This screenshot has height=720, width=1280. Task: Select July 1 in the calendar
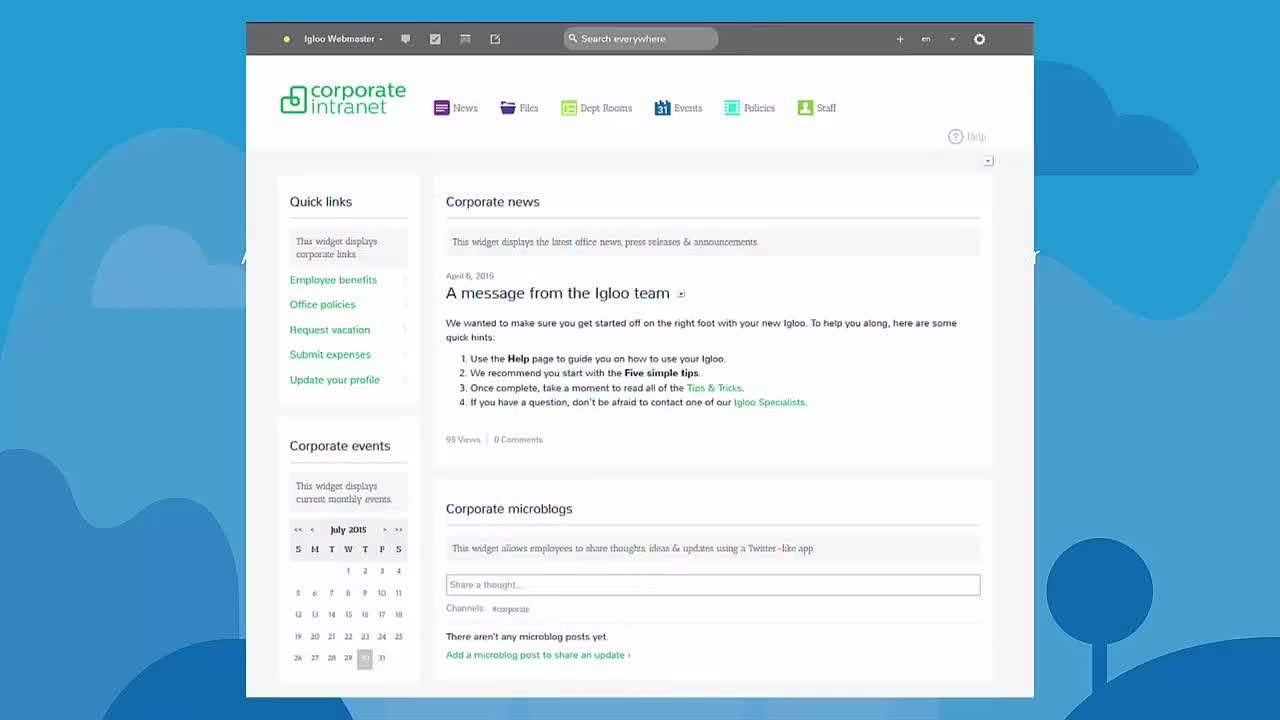[348, 571]
